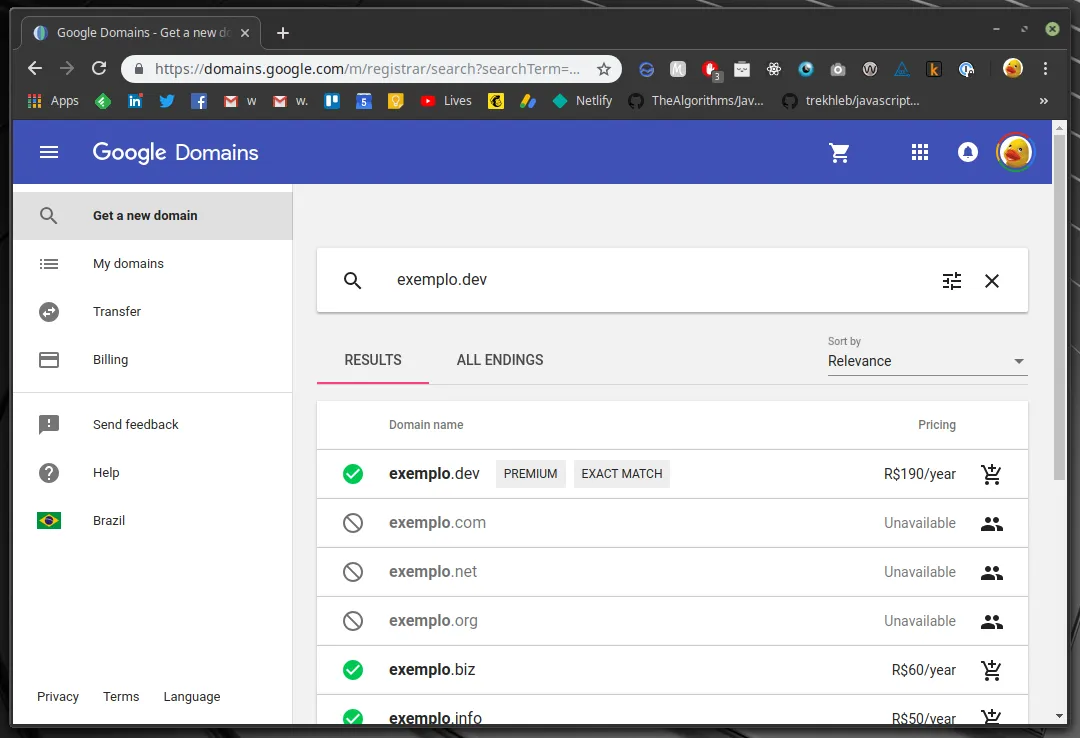Open search filter options beside the search field

click(x=951, y=281)
